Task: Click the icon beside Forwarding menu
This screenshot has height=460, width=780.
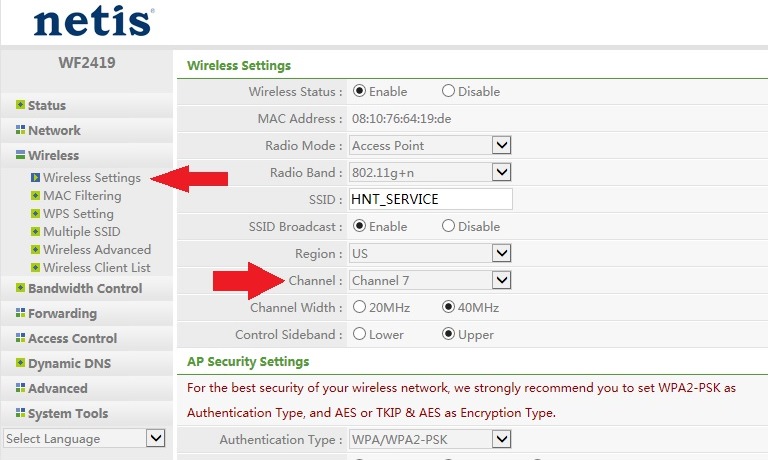Action: (20, 313)
